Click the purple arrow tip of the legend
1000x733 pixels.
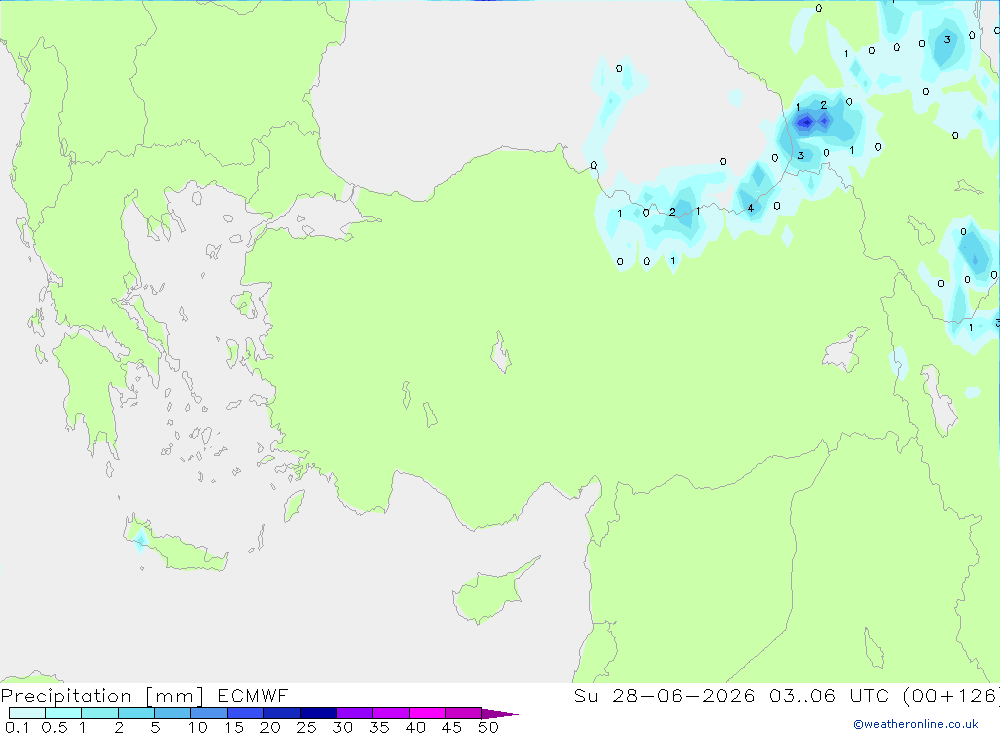click(x=500, y=713)
